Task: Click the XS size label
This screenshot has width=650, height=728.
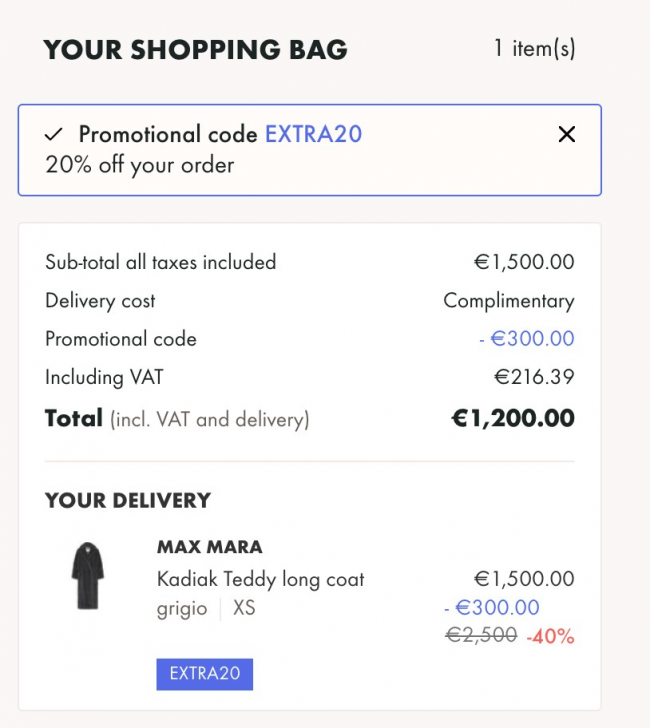Action: [x=244, y=607]
